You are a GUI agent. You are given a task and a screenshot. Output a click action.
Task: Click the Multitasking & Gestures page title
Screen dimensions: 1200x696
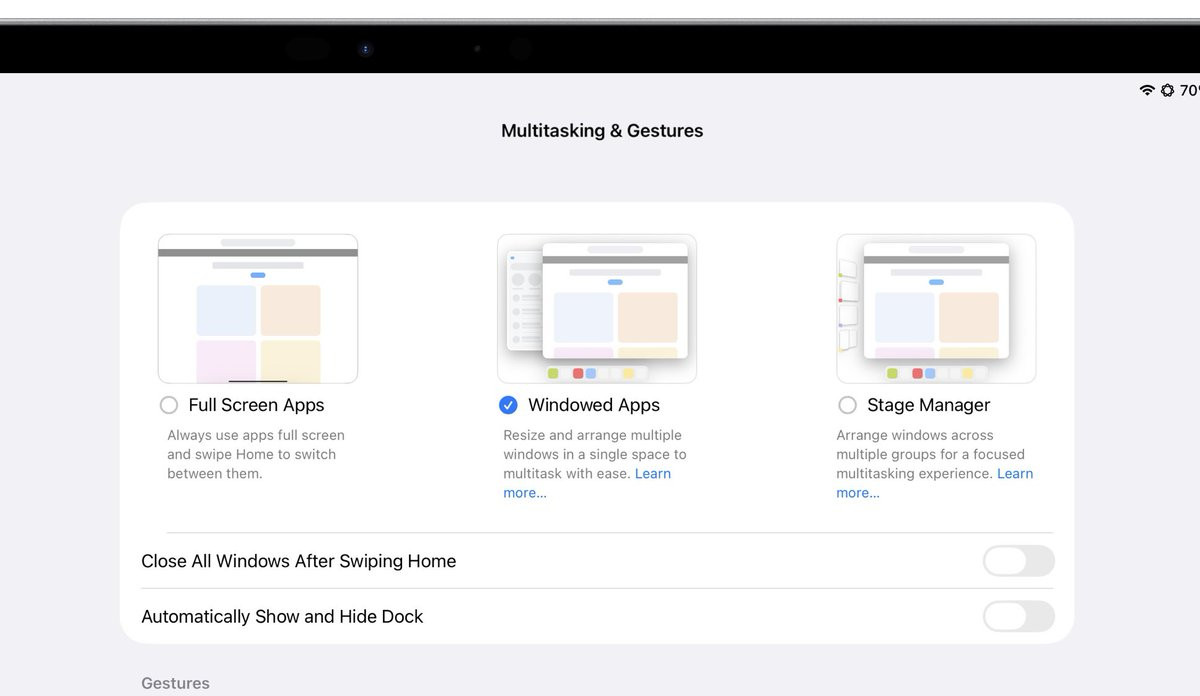602,131
